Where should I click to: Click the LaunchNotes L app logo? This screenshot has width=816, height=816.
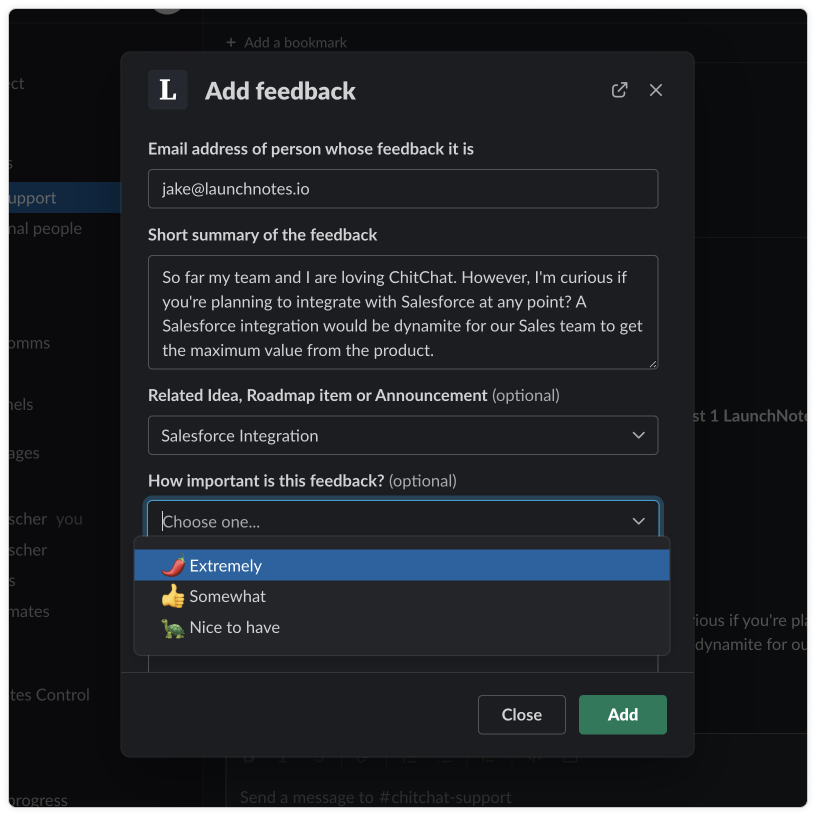(168, 90)
